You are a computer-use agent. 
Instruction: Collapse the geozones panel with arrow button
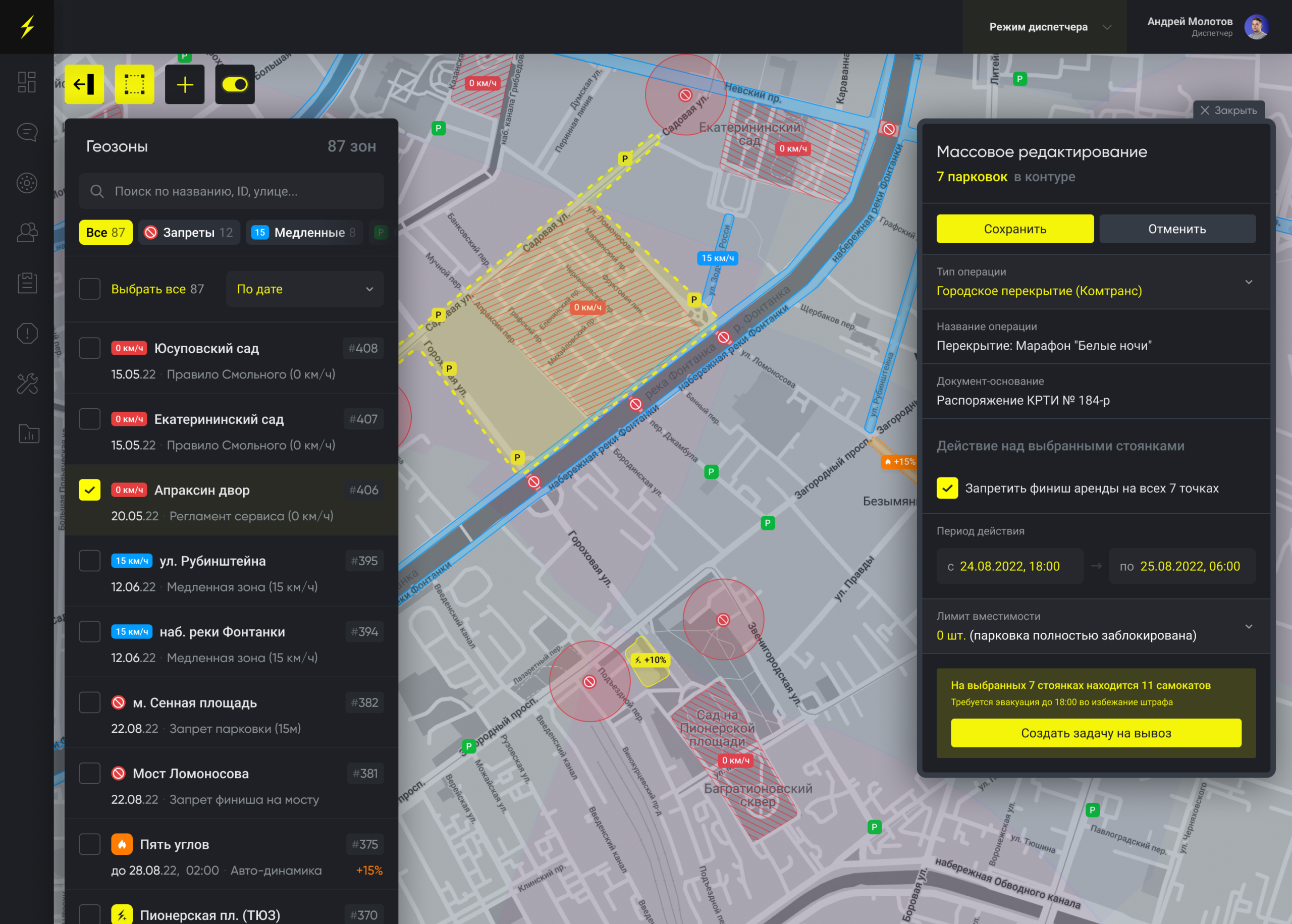(84, 84)
